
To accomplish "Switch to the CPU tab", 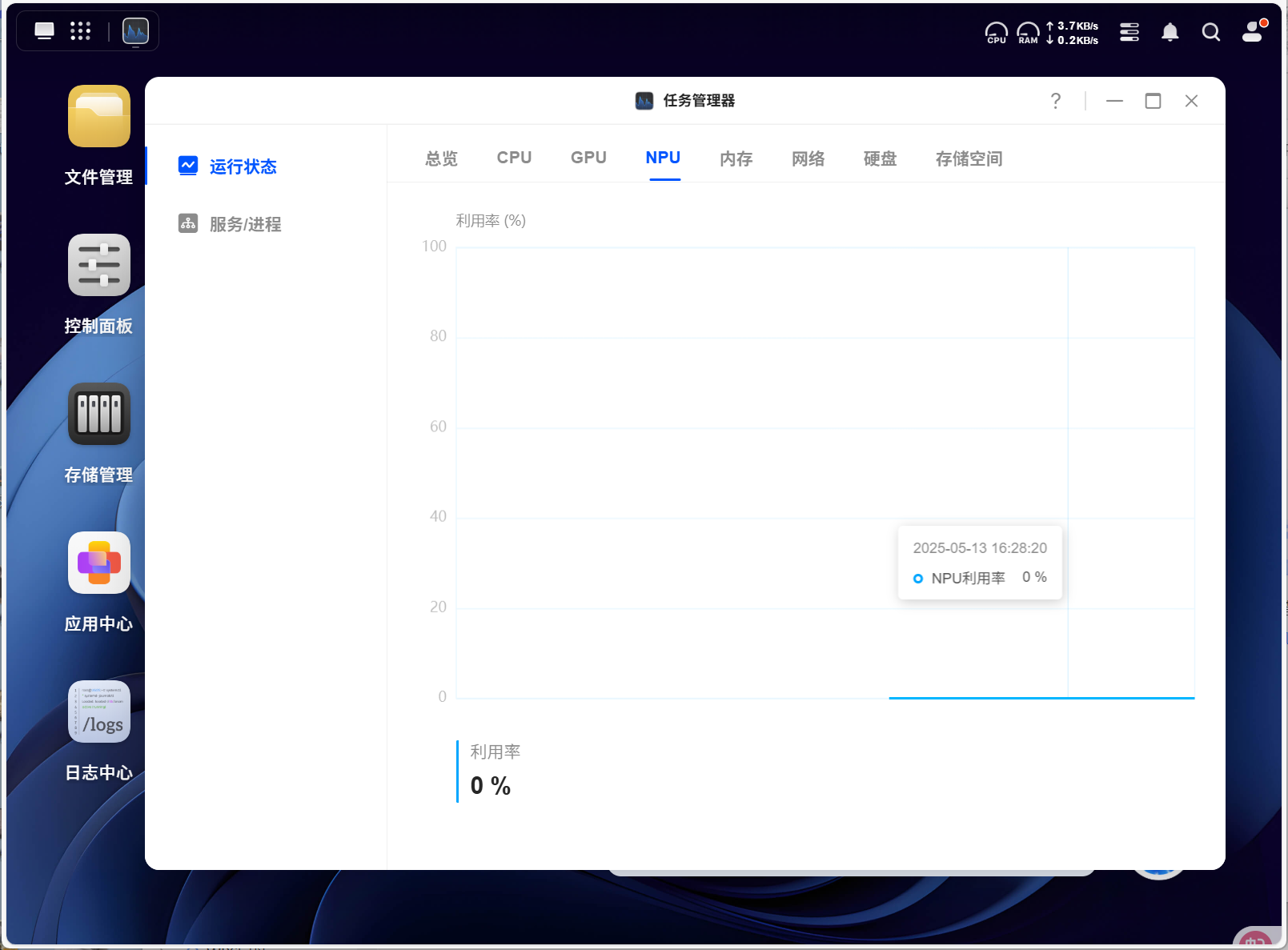I will tap(515, 158).
